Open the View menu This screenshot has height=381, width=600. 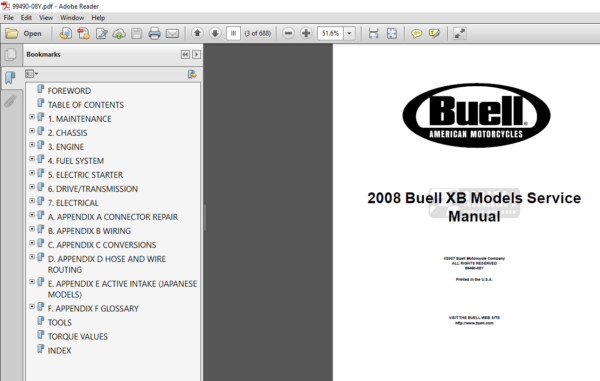click(46, 18)
